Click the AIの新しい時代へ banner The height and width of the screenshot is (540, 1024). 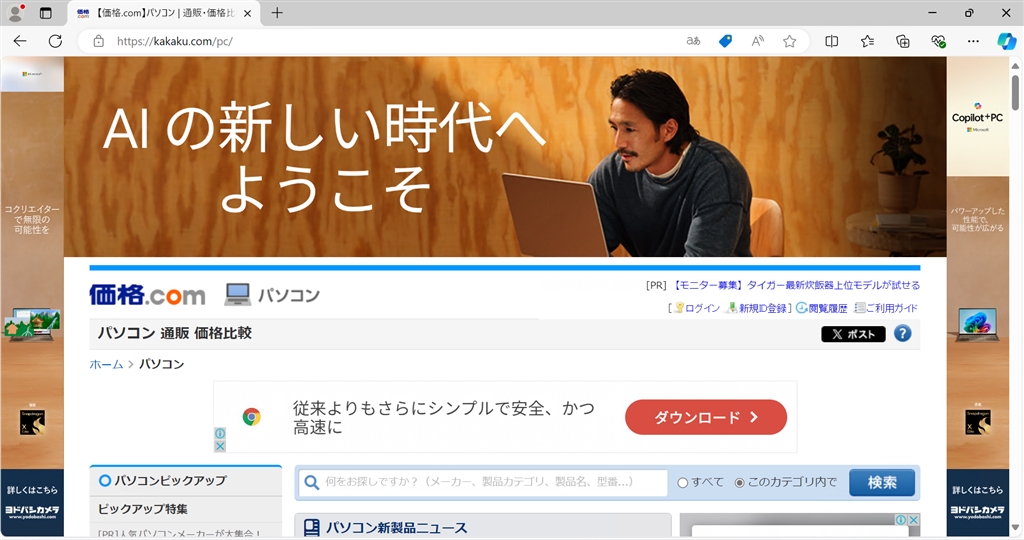point(505,157)
